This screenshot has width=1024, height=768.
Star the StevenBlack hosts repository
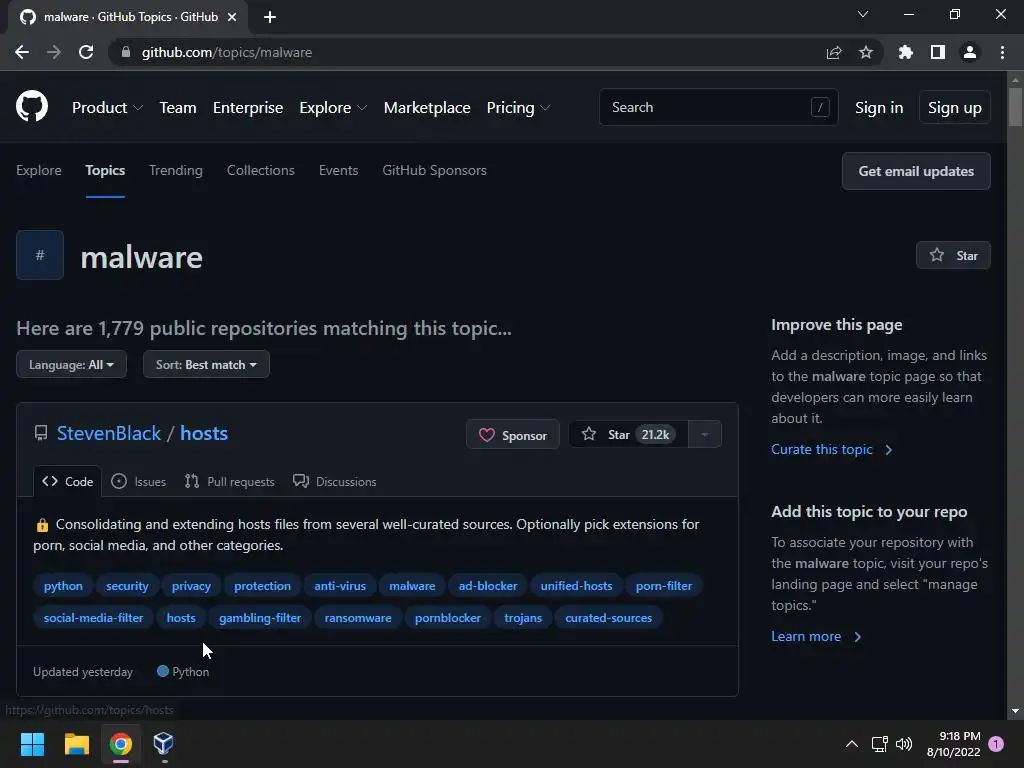(x=628, y=434)
